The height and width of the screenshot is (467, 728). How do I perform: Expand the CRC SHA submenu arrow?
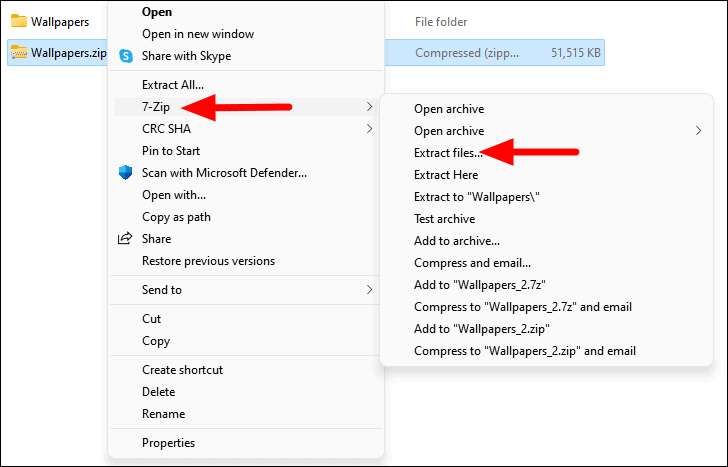click(369, 129)
